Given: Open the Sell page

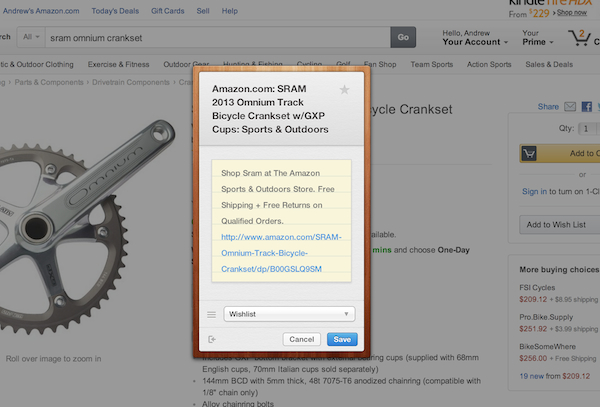Looking at the screenshot, I should pyautogui.click(x=203, y=11).
